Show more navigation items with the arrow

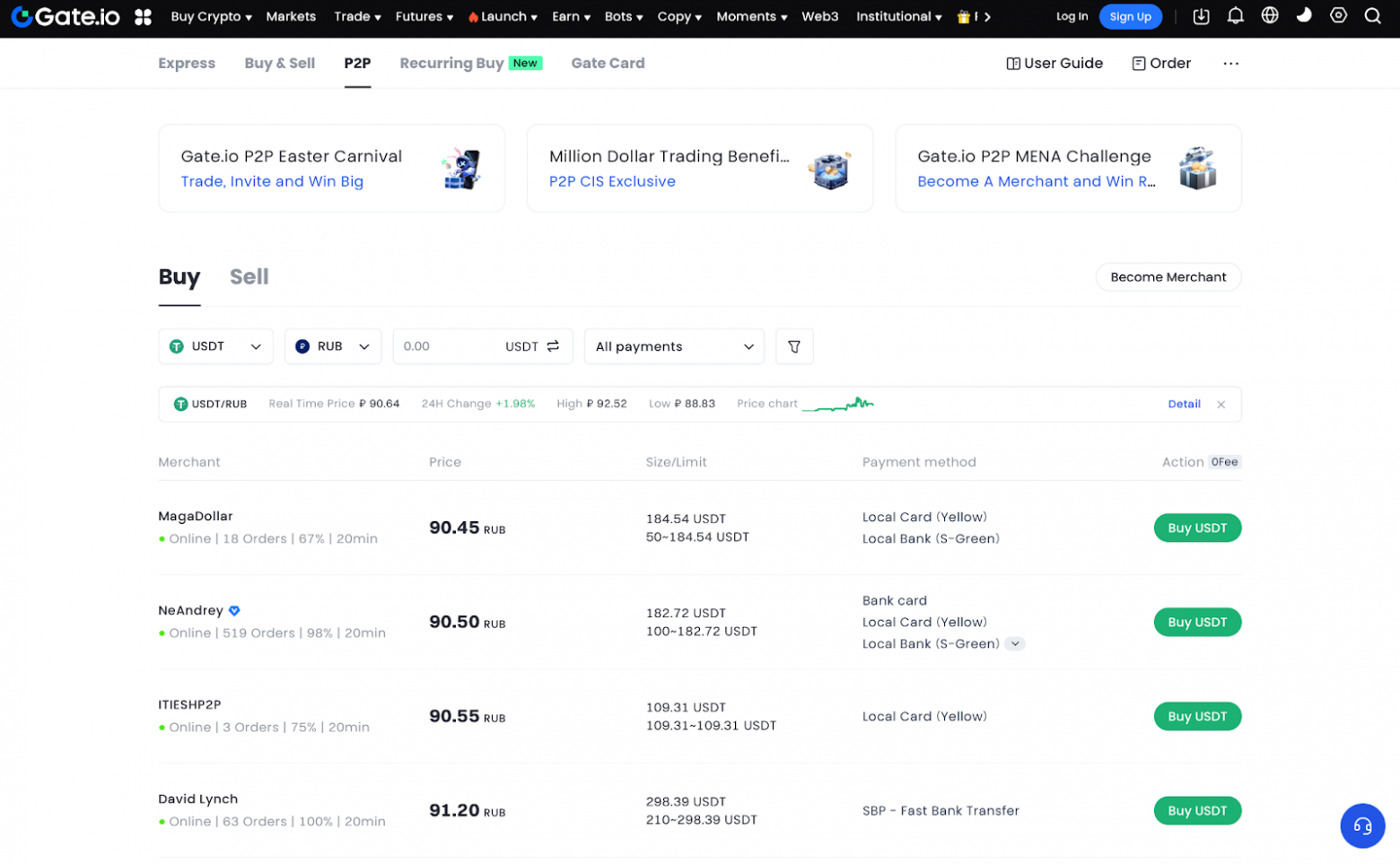(x=987, y=17)
